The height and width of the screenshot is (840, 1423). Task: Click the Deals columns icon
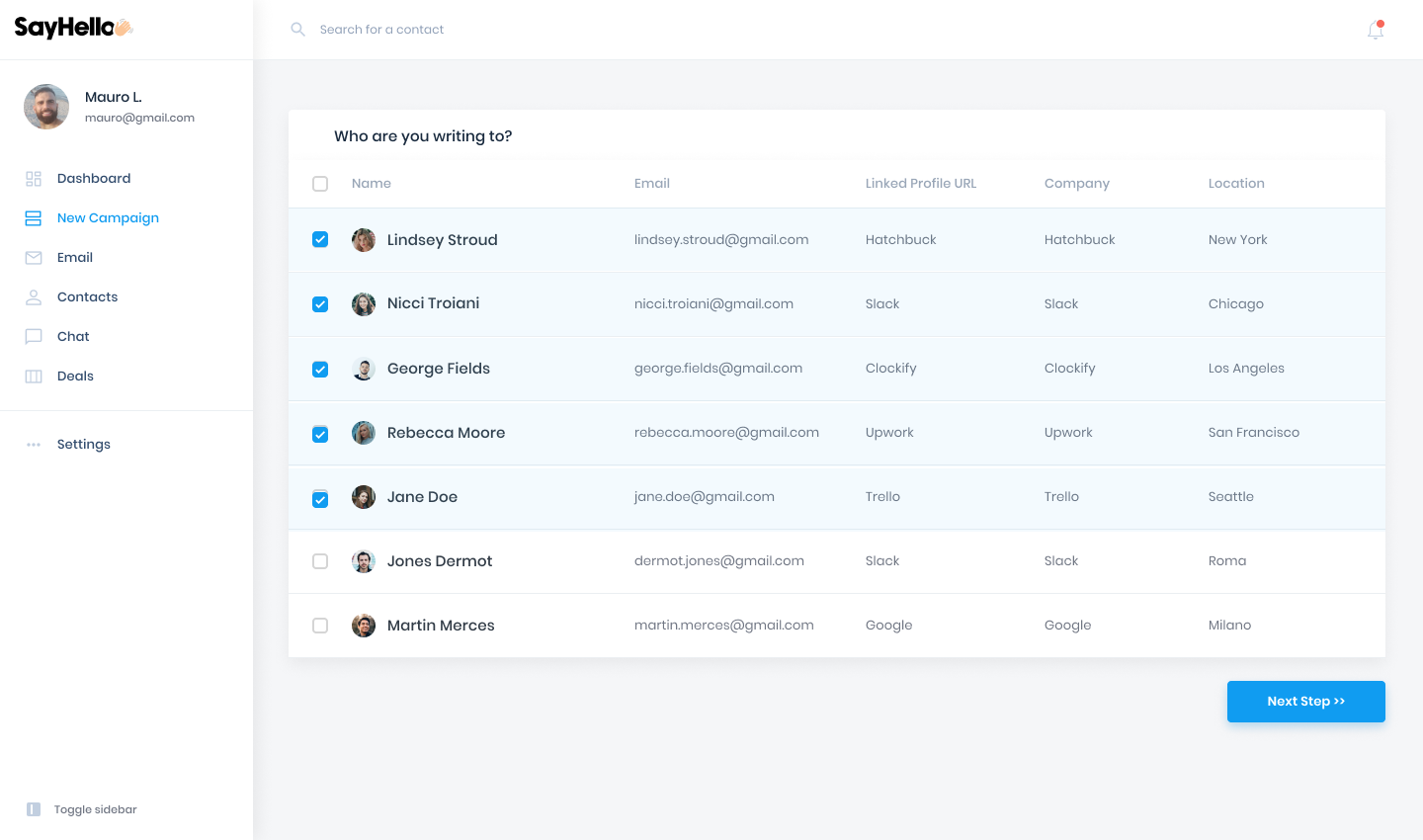(x=34, y=377)
